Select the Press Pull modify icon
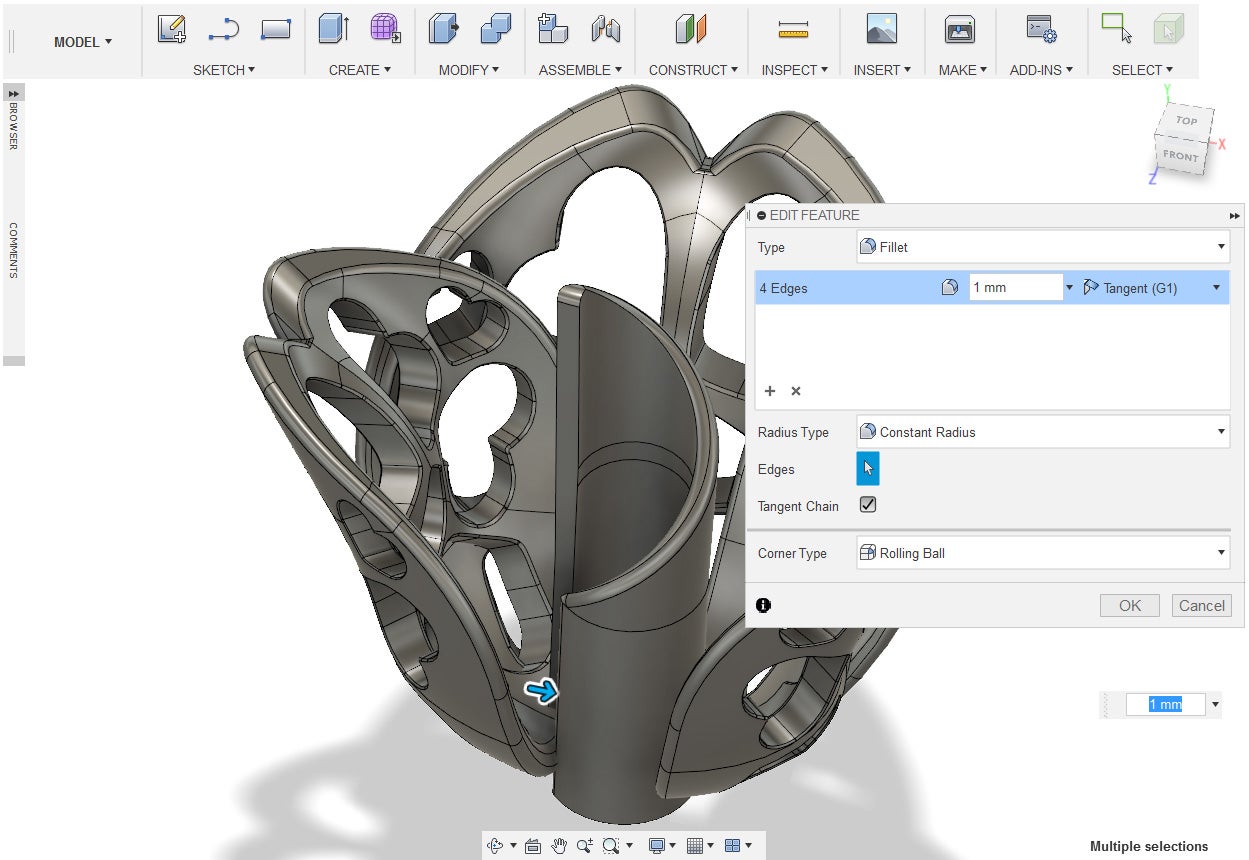This screenshot has height=860, width=1249. click(443, 30)
